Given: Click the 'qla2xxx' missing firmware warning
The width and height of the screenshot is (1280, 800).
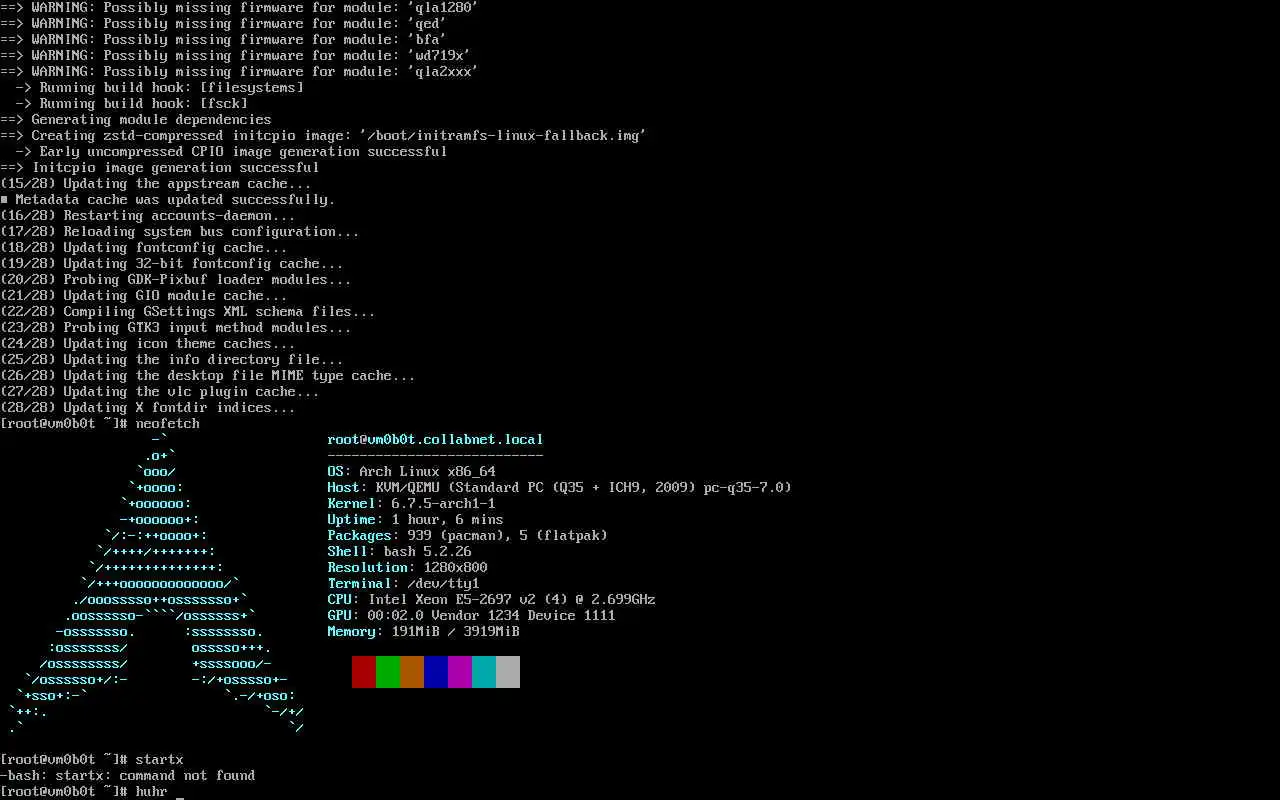Looking at the screenshot, I should pos(240,72).
